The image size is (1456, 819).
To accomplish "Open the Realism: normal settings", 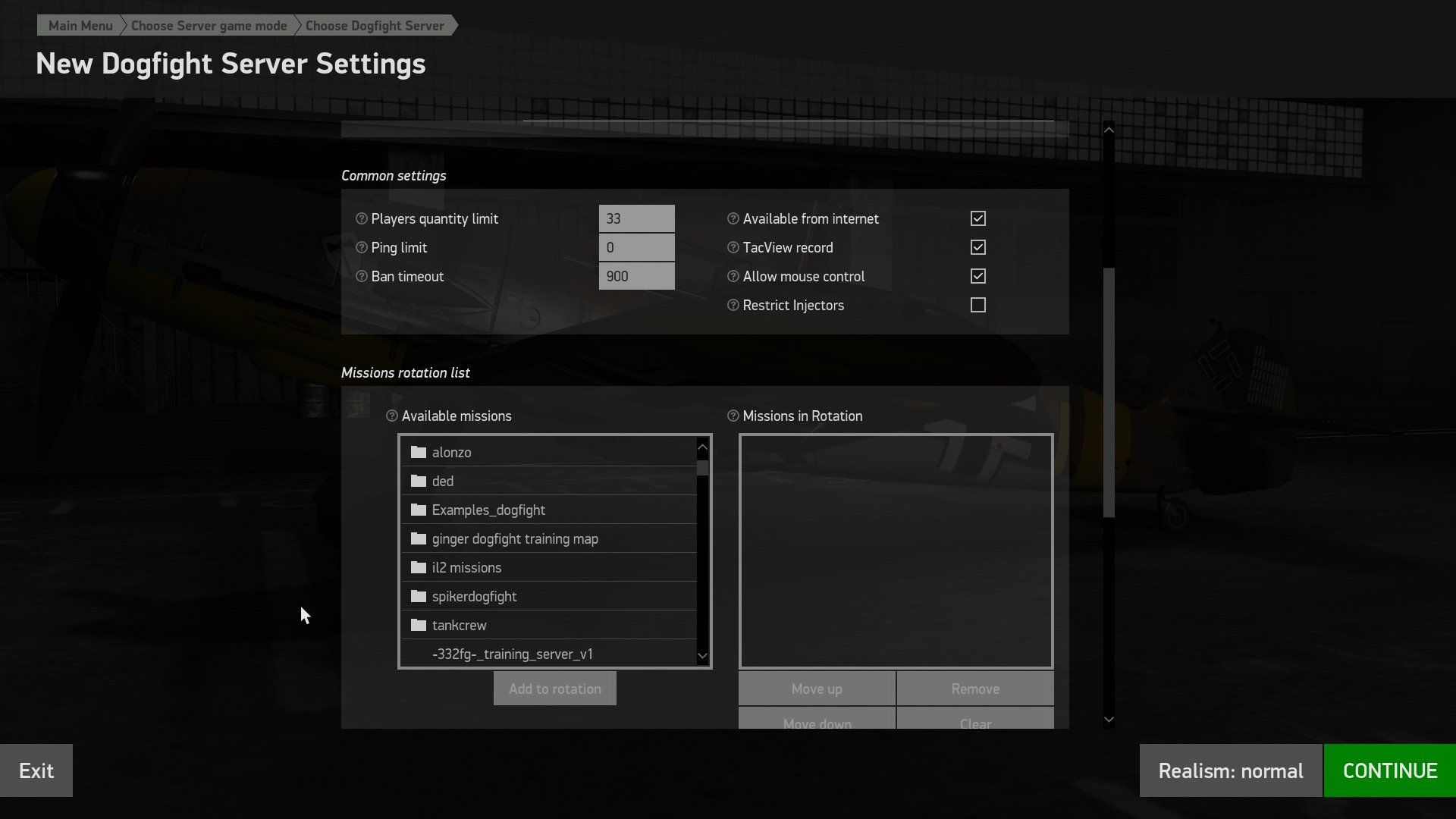I will point(1231,770).
